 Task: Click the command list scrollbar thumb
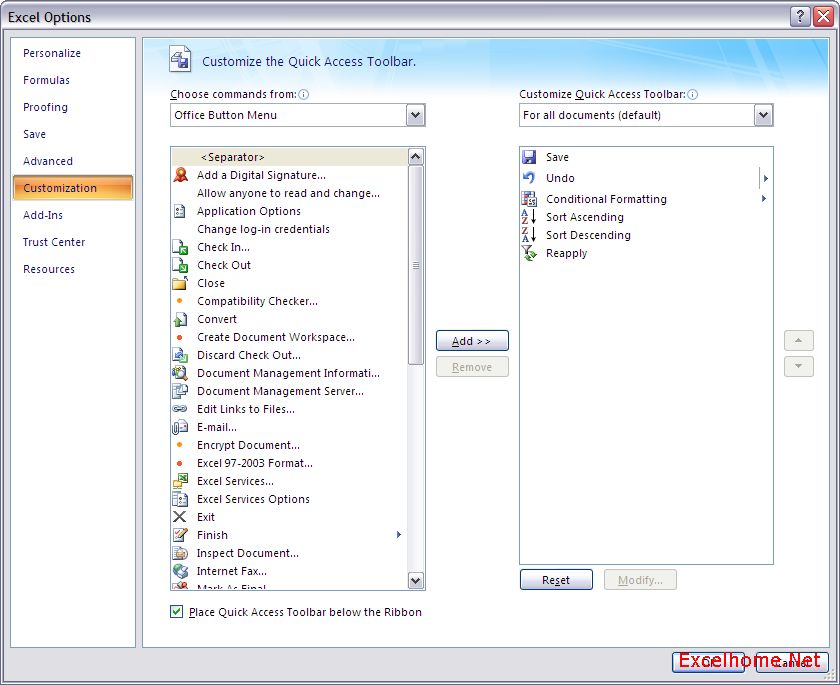pos(416,265)
